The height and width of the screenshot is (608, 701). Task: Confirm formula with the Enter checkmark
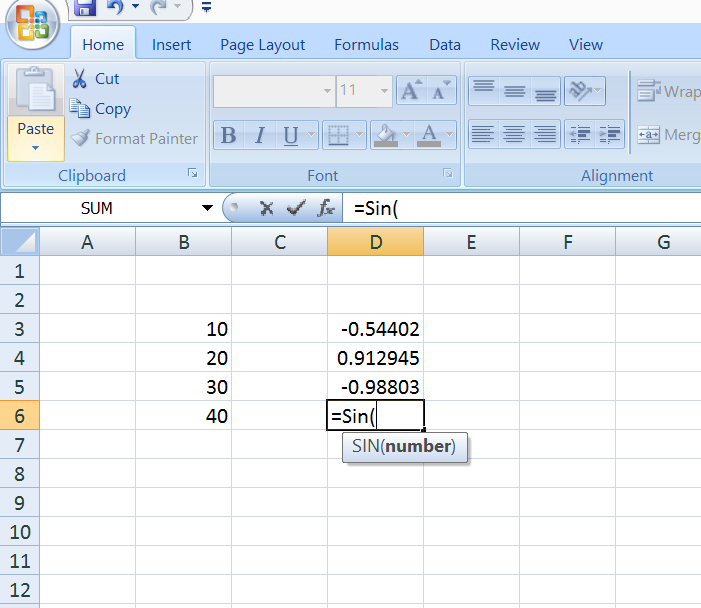coord(295,208)
